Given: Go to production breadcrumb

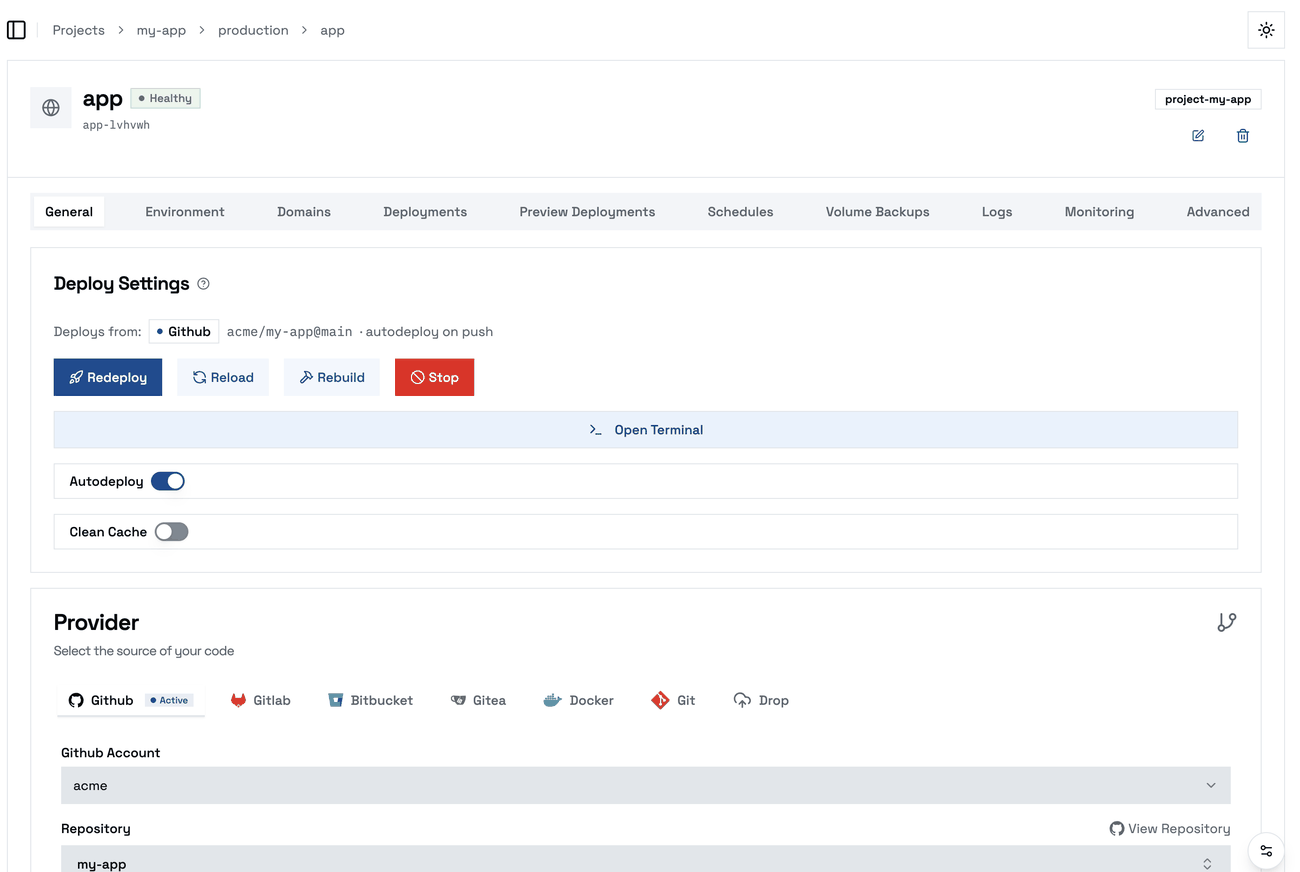Looking at the screenshot, I should pos(253,30).
